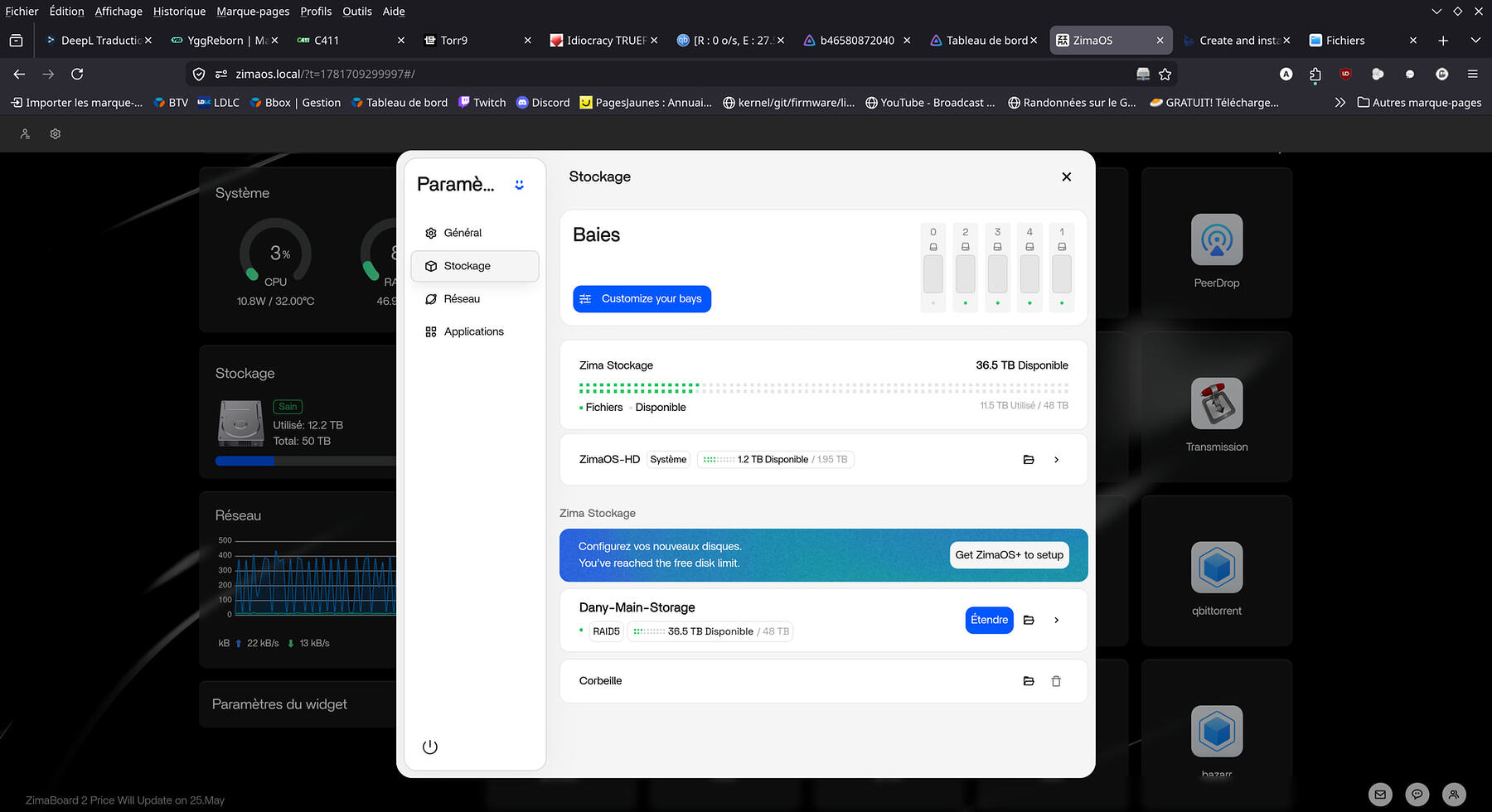The width and height of the screenshot is (1492, 812).
Task: Open Dany-Main-Storage folder icon
Action: (x=1029, y=620)
